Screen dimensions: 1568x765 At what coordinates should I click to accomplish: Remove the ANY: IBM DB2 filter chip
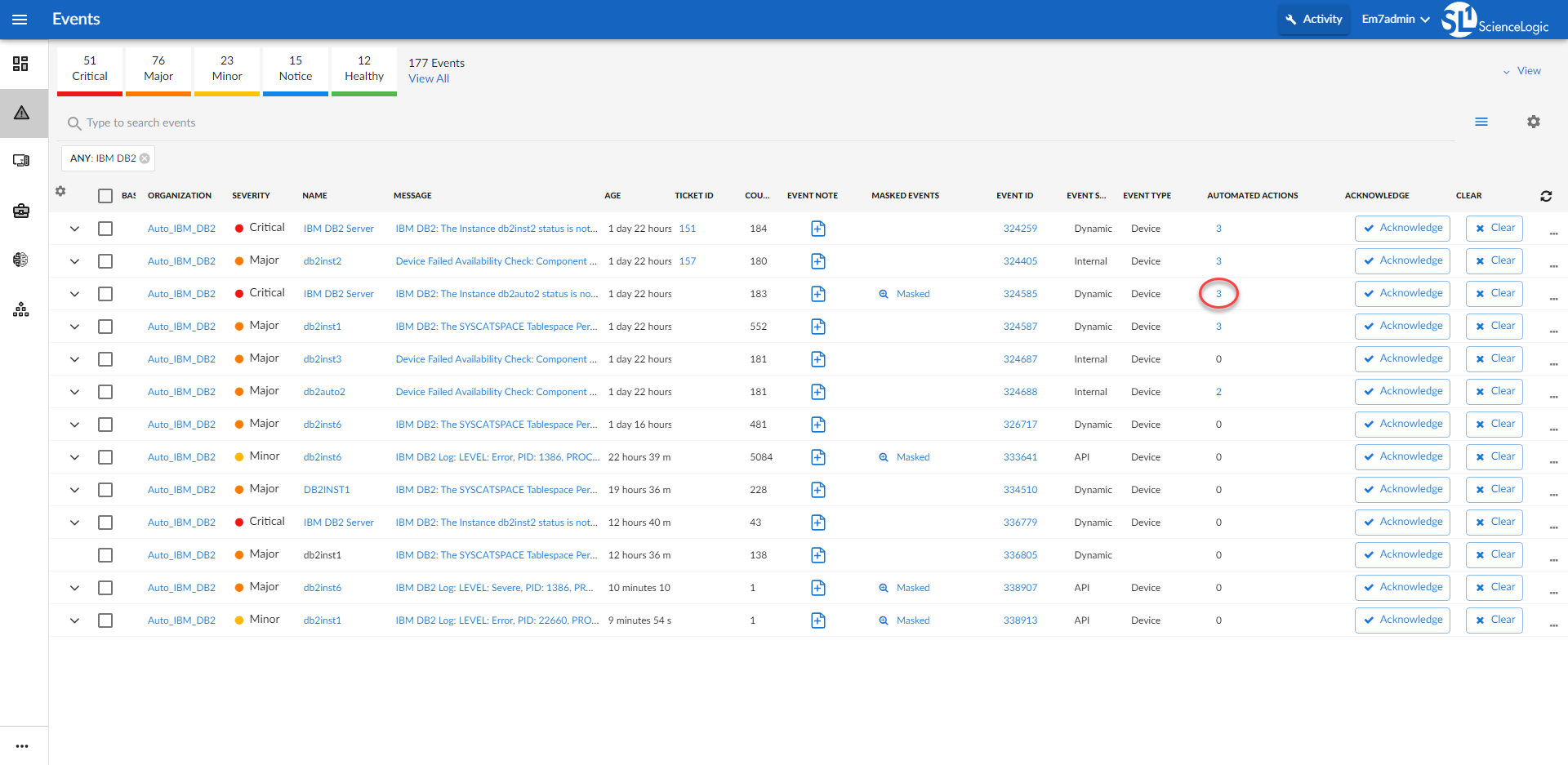[x=145, y=158]
